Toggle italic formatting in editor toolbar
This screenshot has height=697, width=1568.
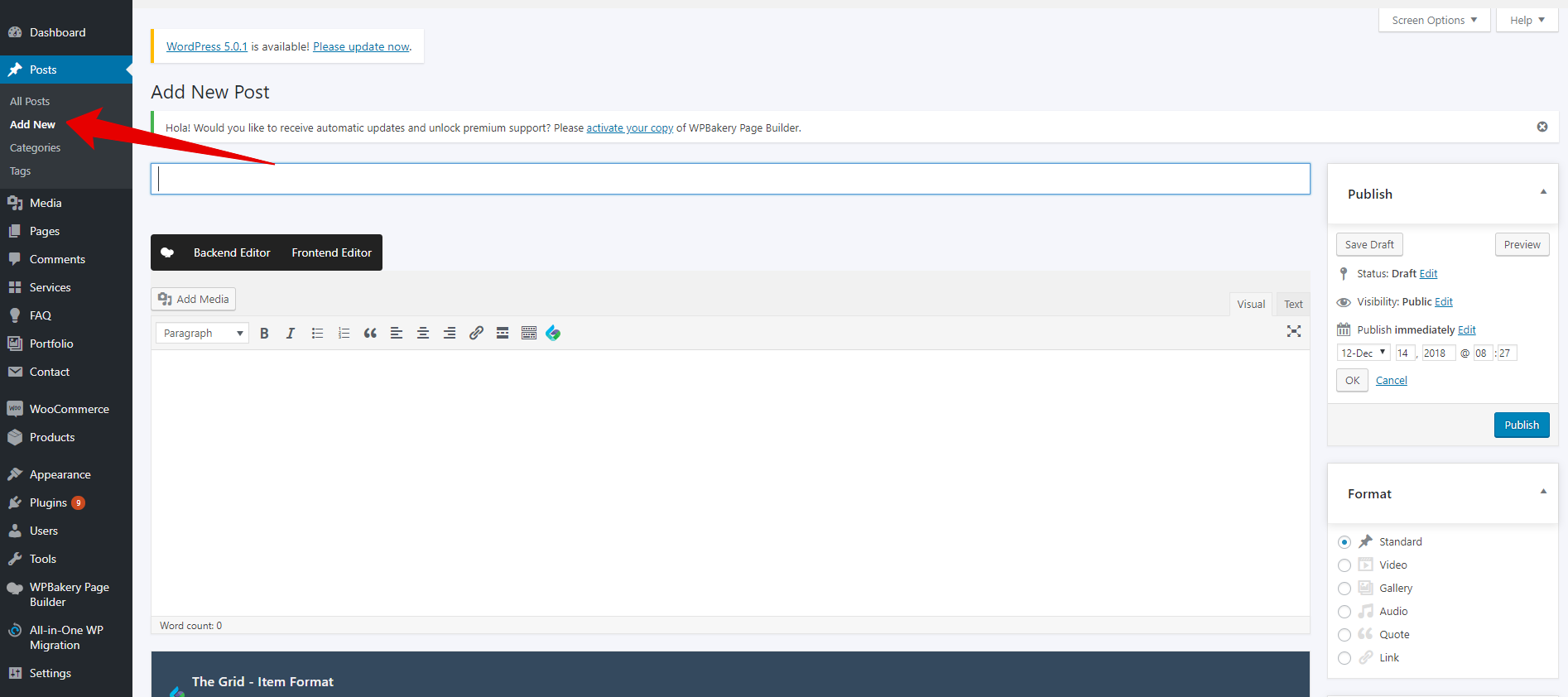[x=291, y=333]
